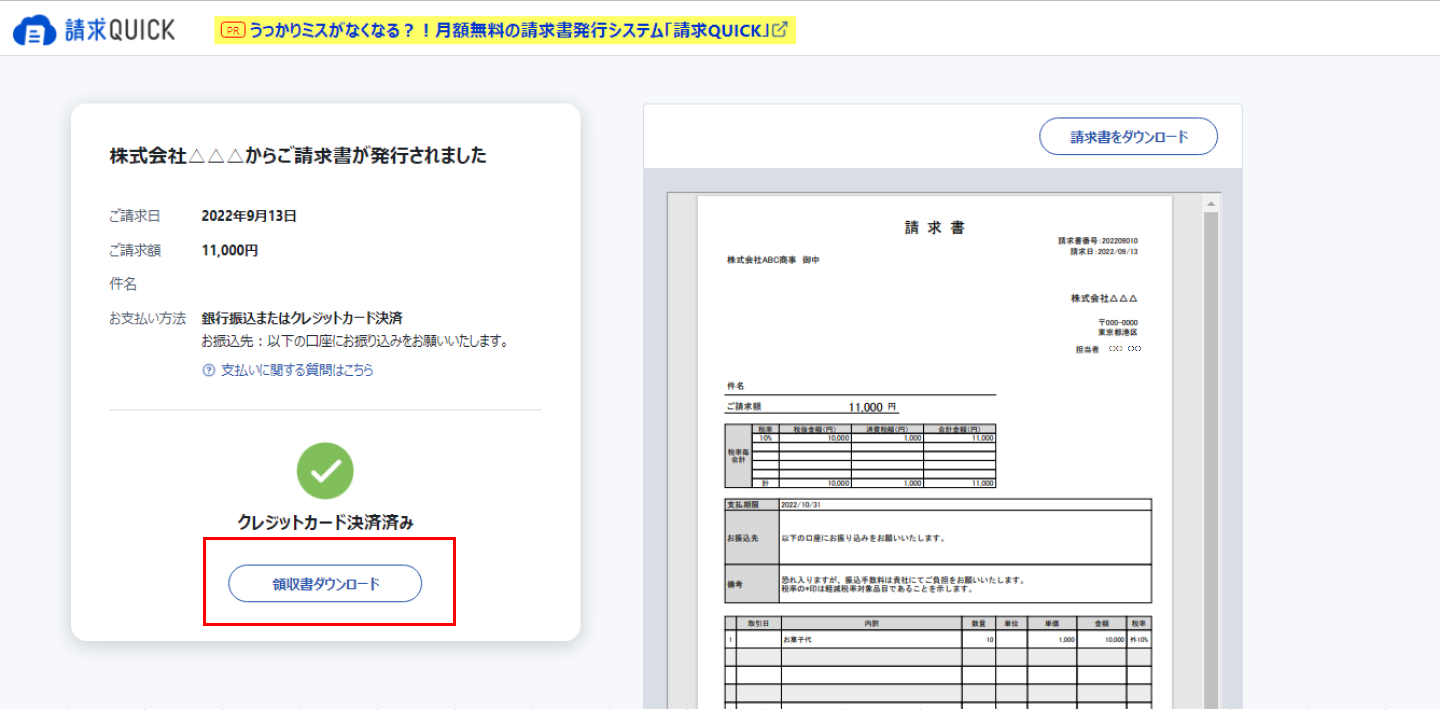Click the green checkmark payment status icon
This screenshot has width=1440, height=710.
tap(325, 471)
